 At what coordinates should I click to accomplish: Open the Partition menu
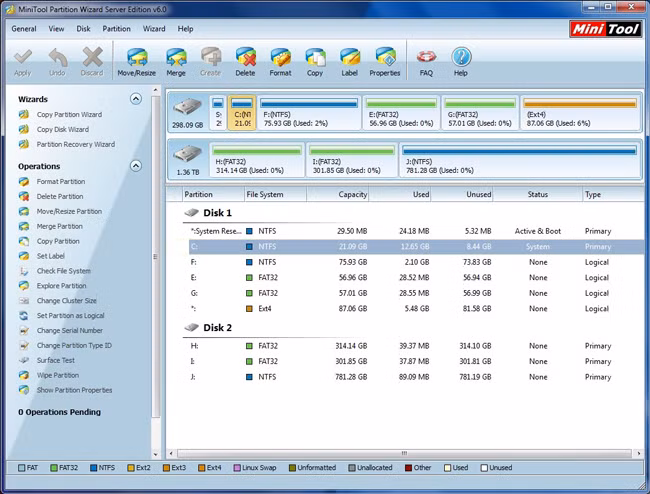116,29
